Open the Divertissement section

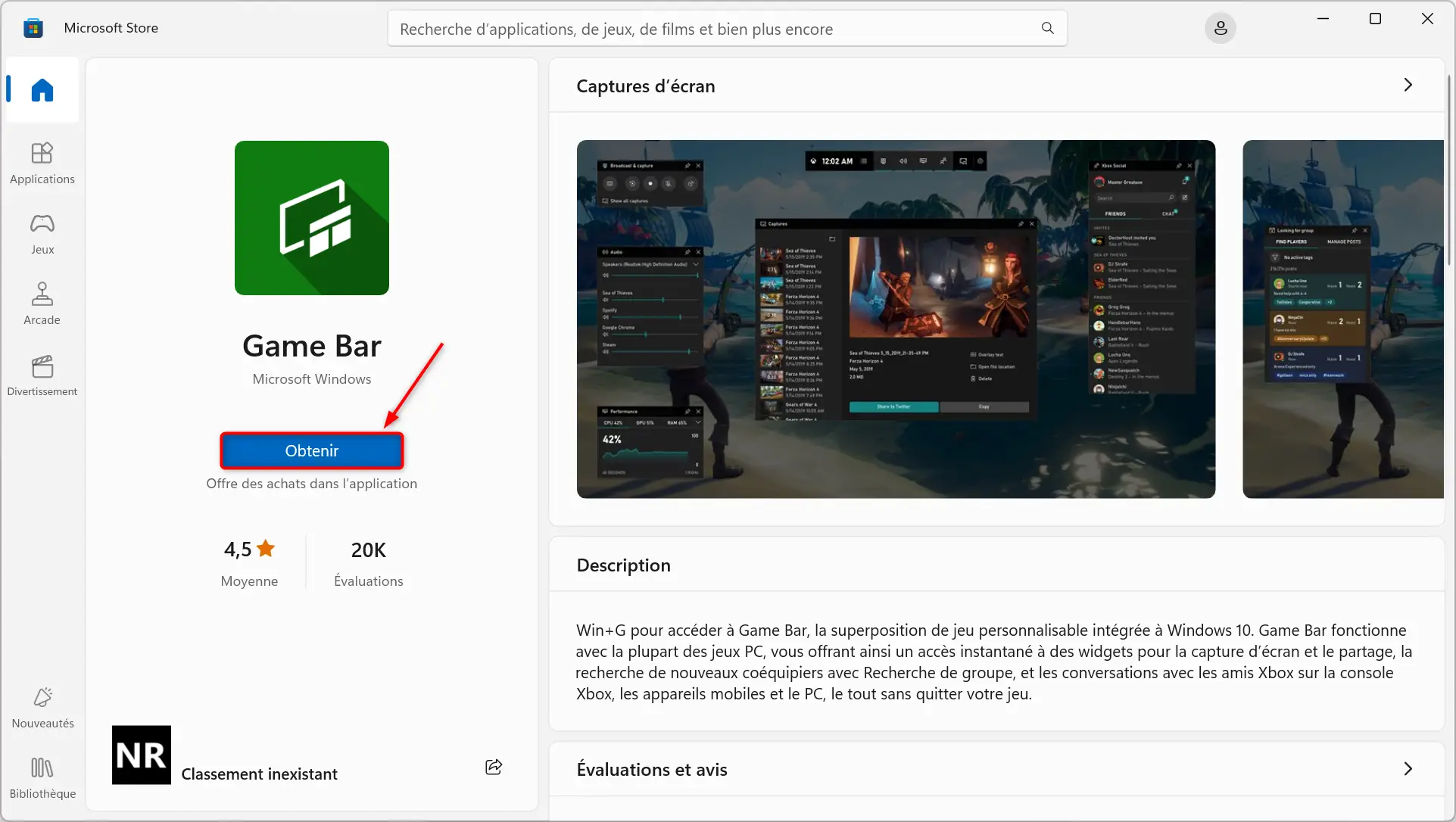pyautogui.click(x=42, y=375)
